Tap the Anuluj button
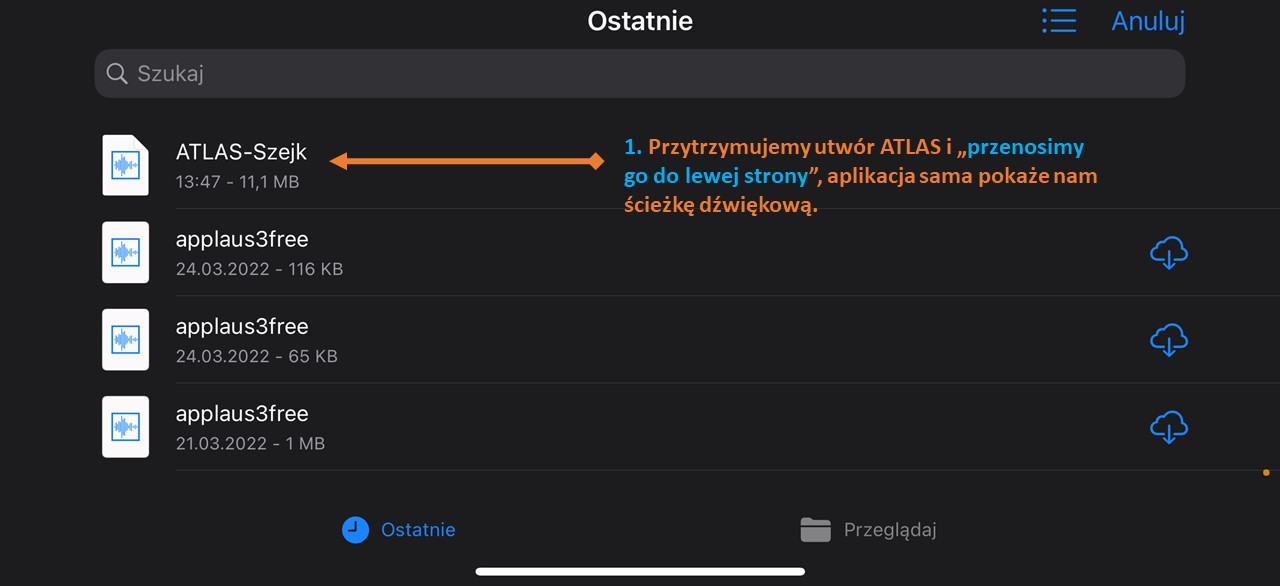Screen dimensions: 1280x586 (1148, 21)
